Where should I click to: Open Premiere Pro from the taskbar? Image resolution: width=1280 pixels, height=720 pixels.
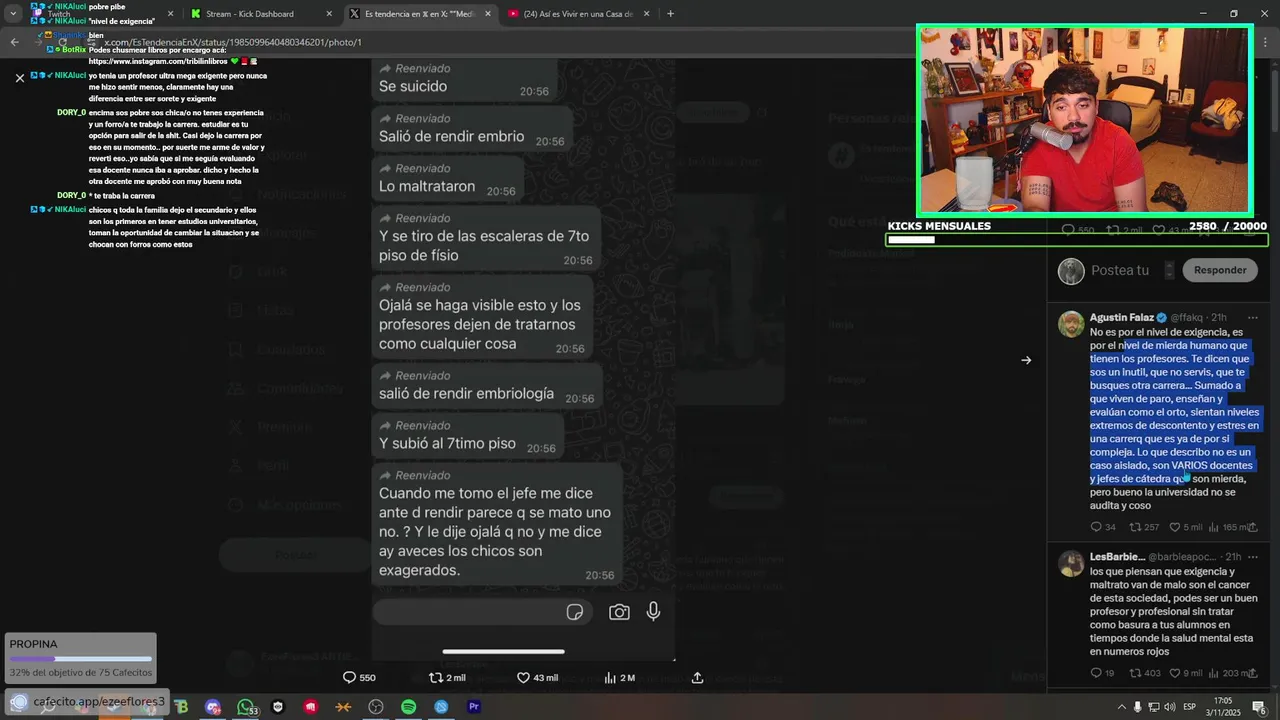[x=474, y=707]
